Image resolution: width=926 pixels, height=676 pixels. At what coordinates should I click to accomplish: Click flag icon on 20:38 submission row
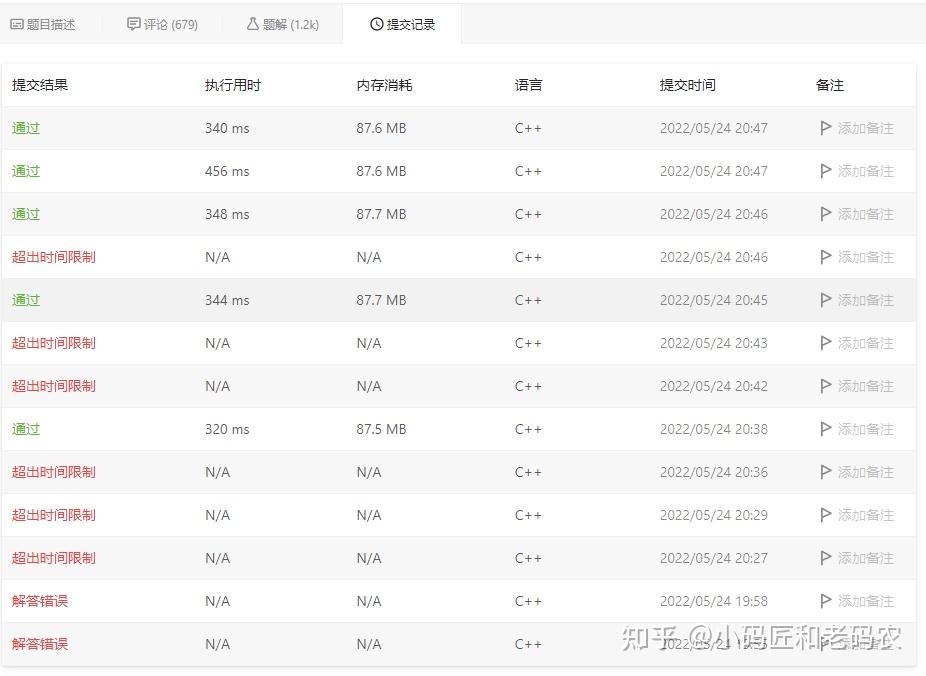(x=826, y=429)
